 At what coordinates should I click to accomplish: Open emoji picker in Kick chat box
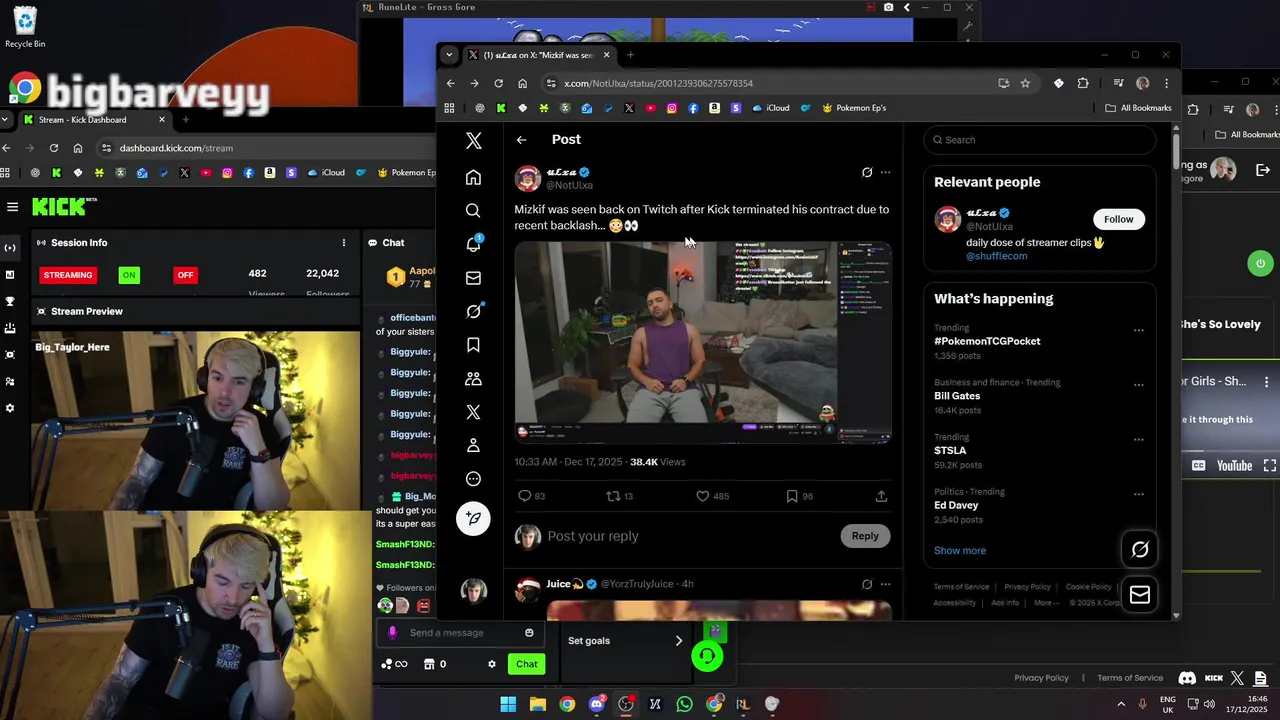click(529, 632)
